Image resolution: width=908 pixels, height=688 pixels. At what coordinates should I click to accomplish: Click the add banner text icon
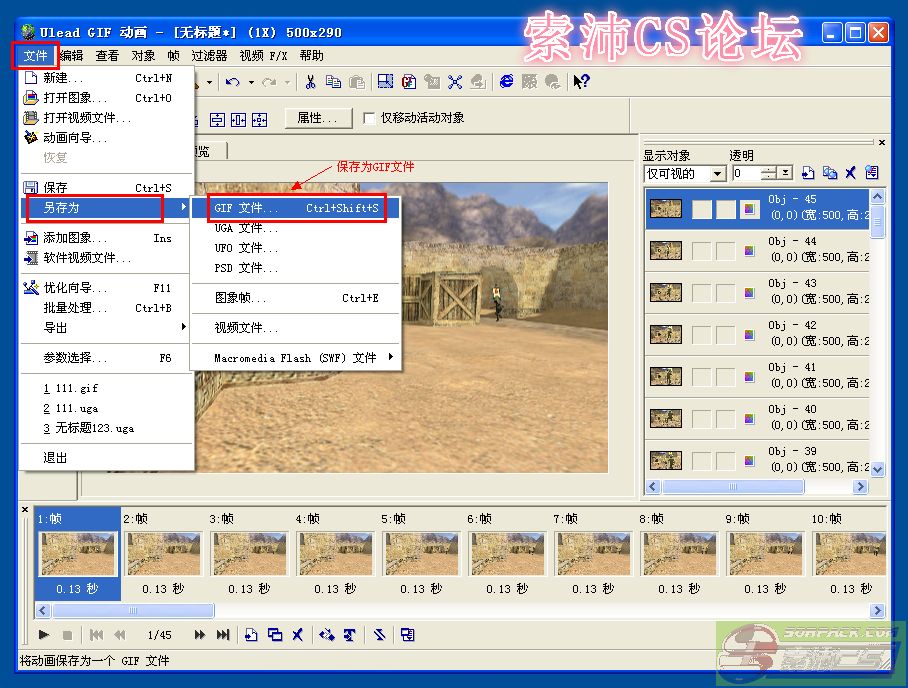click(x=350, y=635)
